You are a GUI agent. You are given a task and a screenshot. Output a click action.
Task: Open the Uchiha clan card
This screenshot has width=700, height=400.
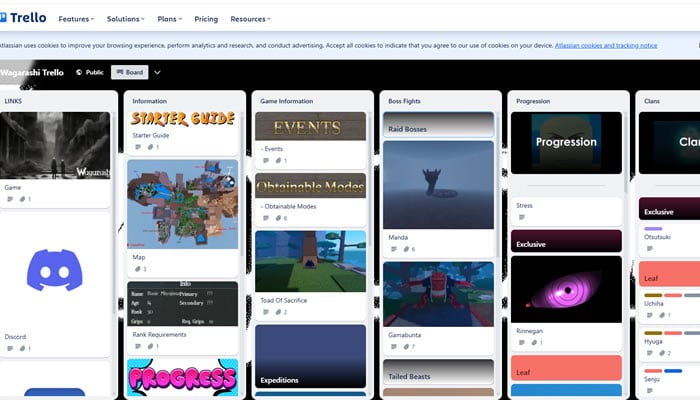(x=669, y=306)
